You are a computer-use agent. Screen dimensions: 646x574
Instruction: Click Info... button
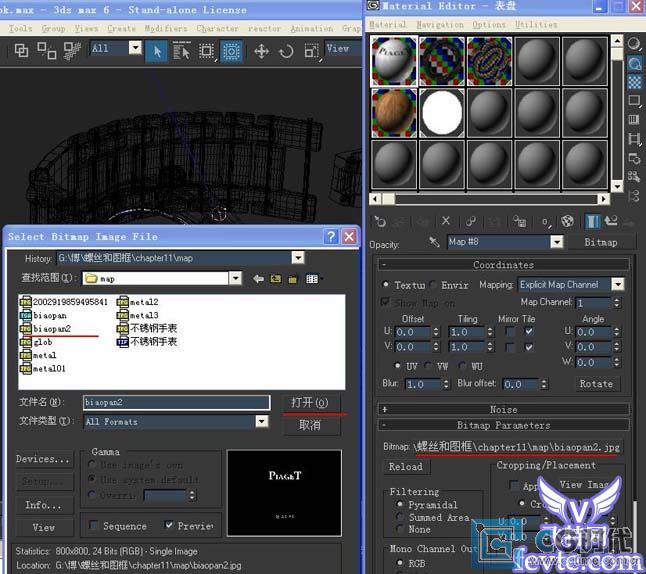43,505
